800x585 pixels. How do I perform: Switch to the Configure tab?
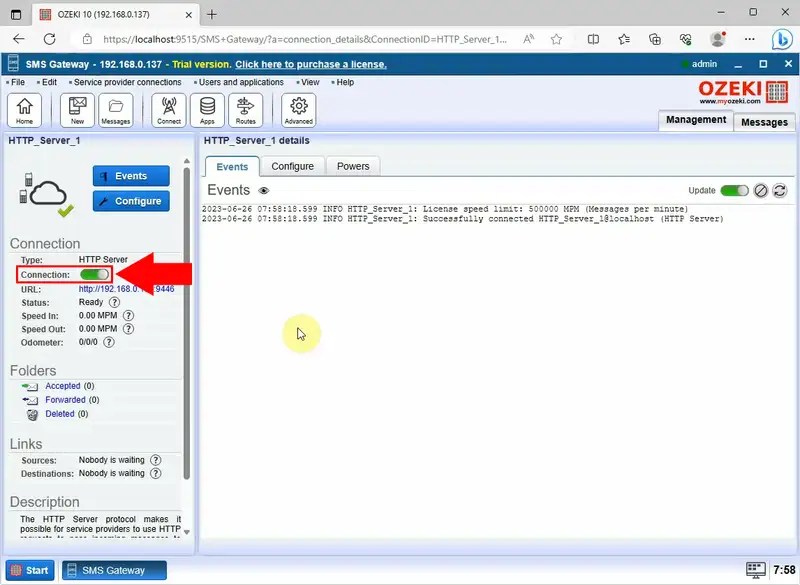click(x=292, y=166)
